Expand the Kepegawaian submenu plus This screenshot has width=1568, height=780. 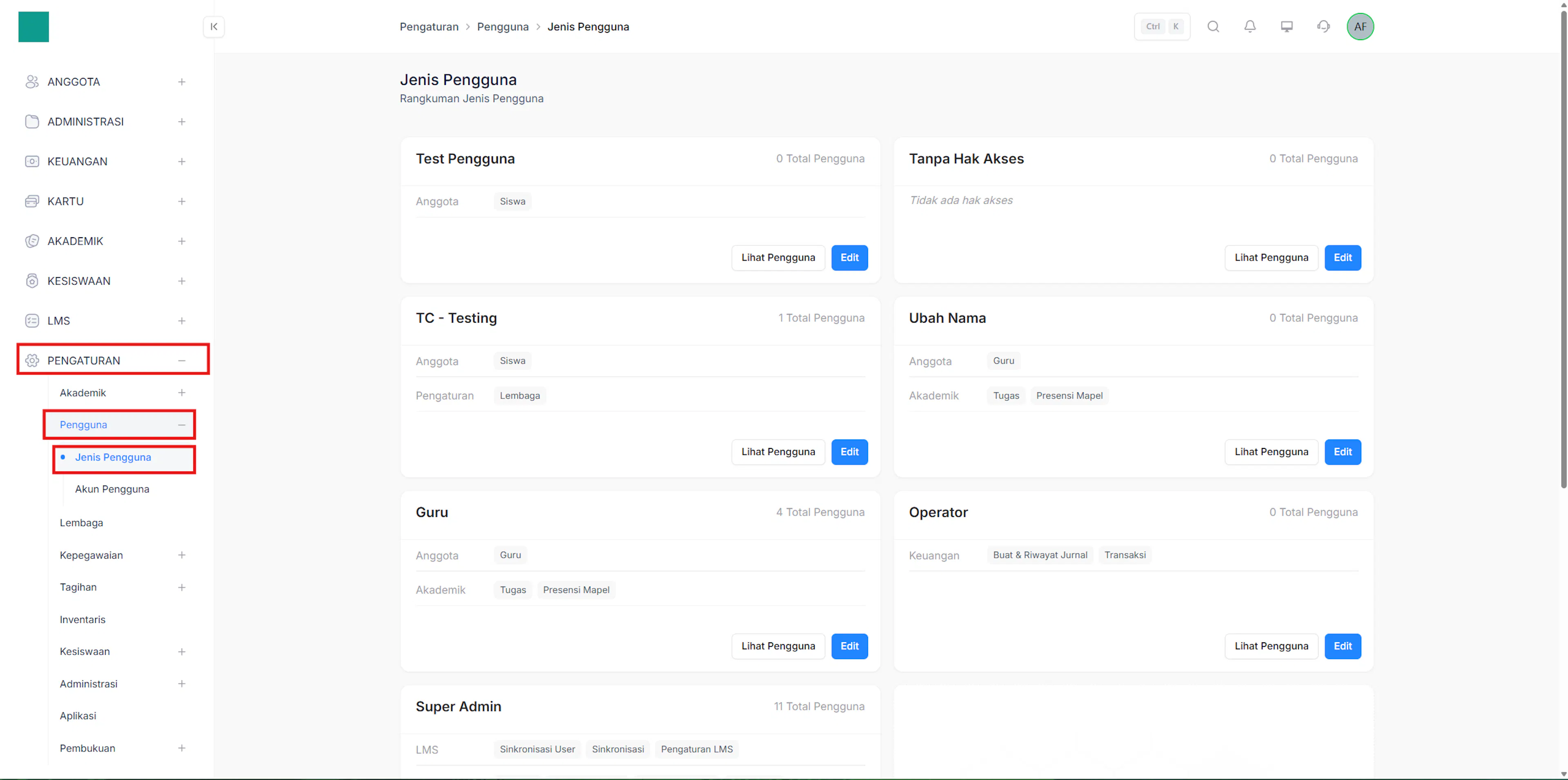pyautogui.click(x=181, y=555)
